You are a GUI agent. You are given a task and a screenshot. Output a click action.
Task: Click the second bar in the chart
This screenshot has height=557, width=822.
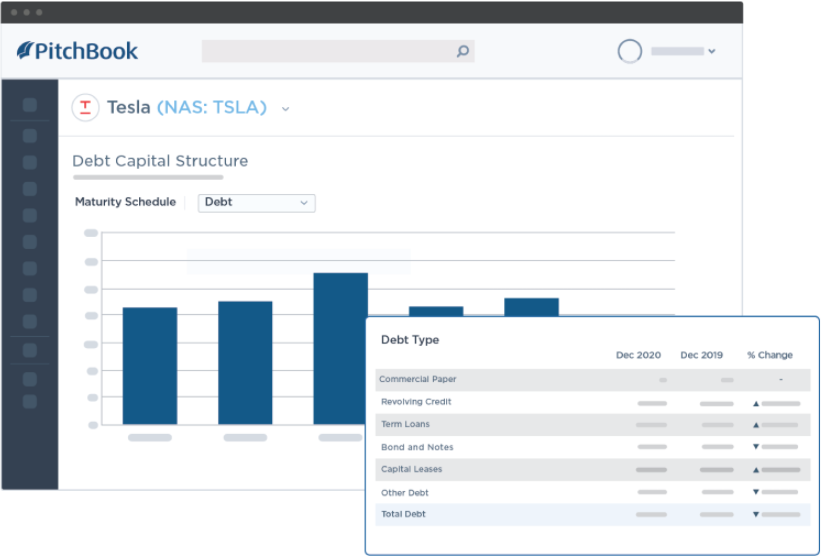[245, 363]
